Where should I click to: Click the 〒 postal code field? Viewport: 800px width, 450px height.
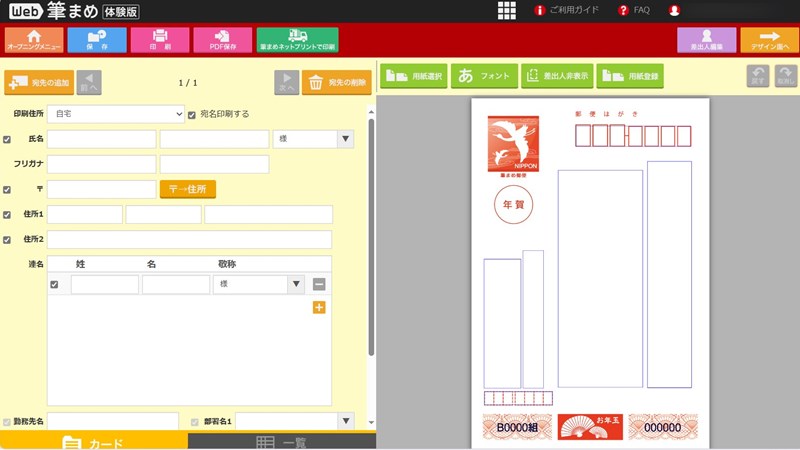coord(102,189)
